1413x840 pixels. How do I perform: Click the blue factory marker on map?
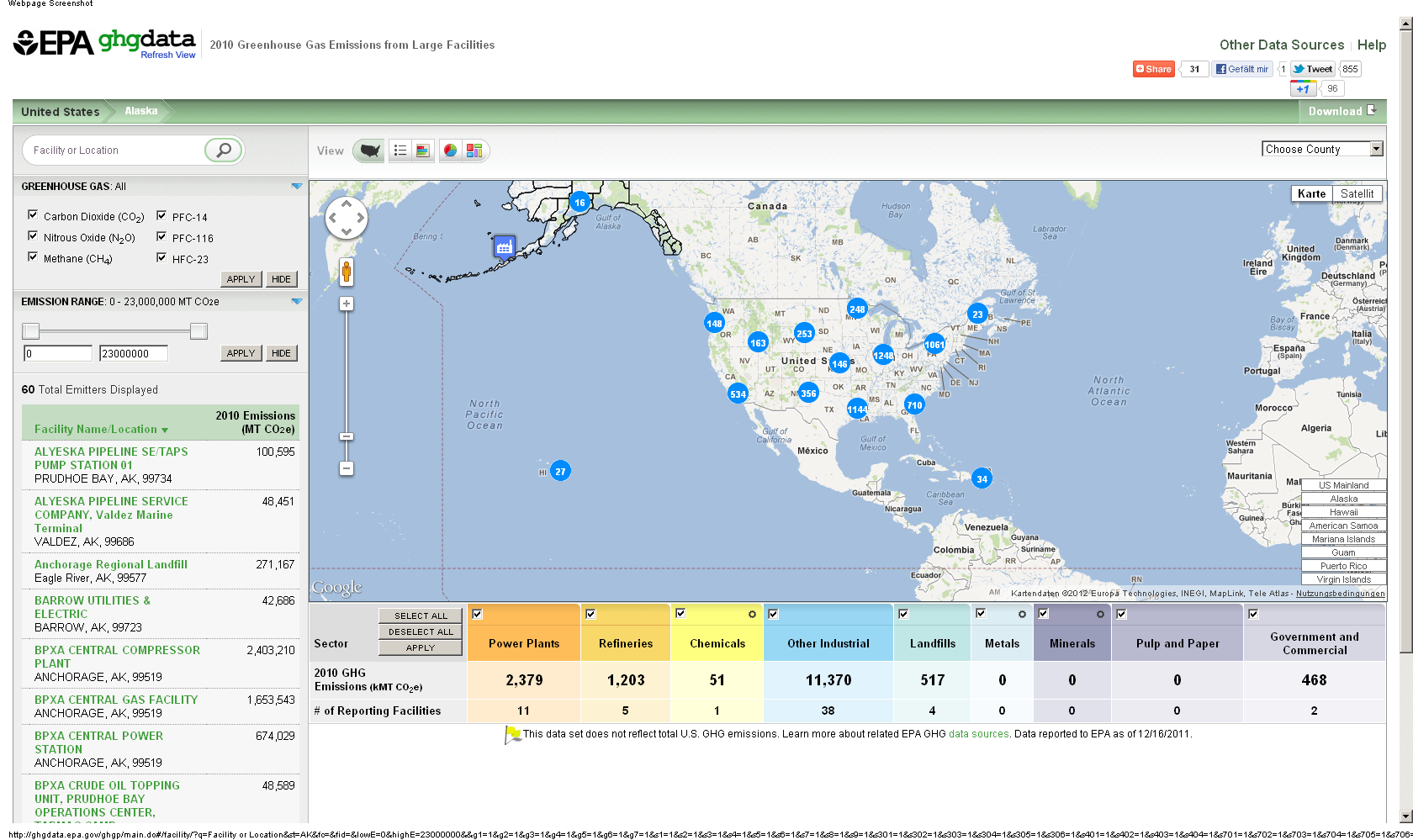(504, 246)
